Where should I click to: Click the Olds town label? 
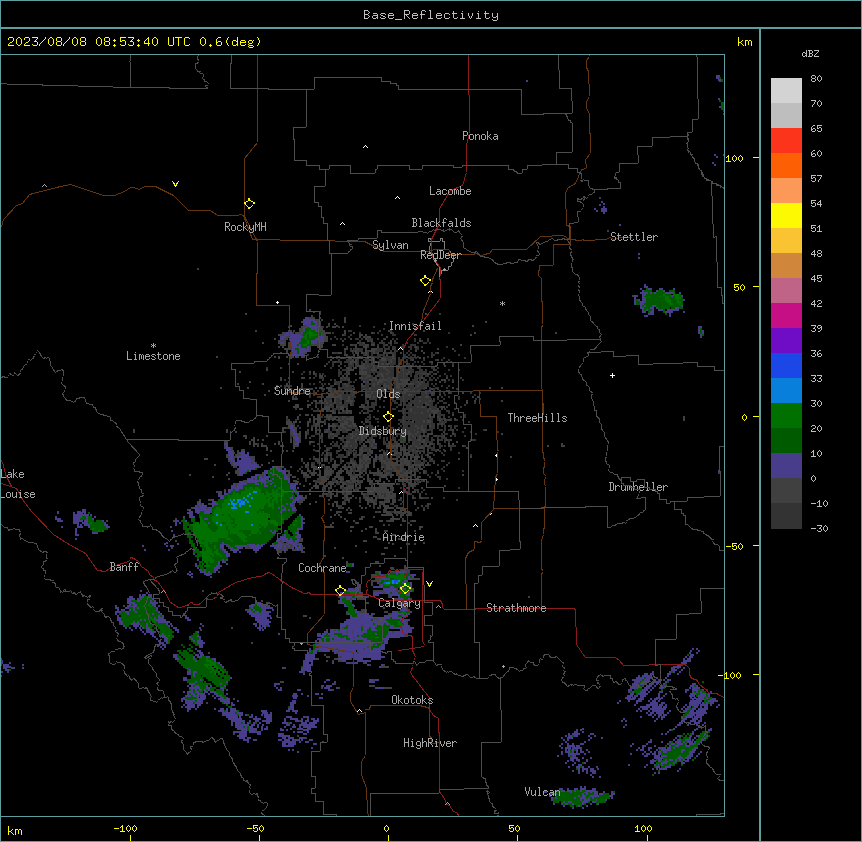point(388,394)
